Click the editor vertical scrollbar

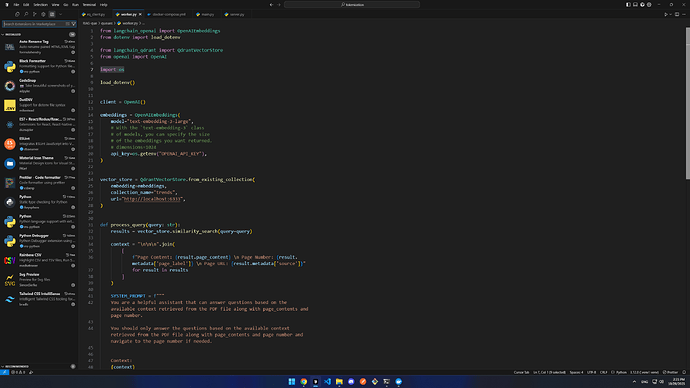[x=687, y=103]
